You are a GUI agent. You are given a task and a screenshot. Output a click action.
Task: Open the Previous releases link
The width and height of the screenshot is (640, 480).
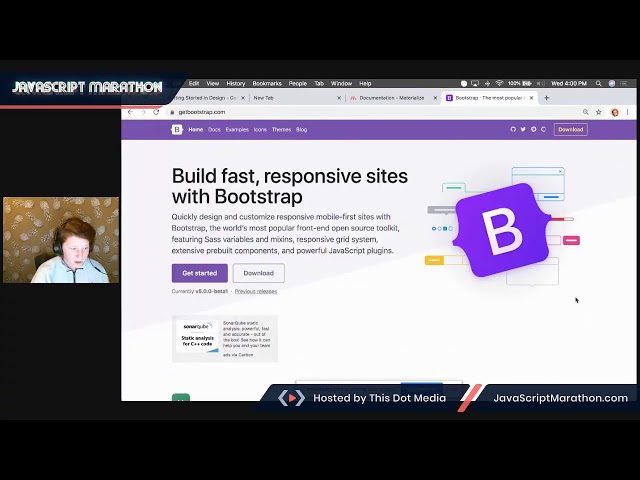coord(256,291)
